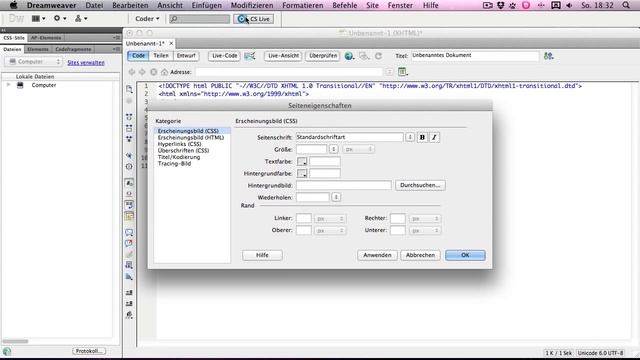Open the Einfügen menu
Image resolution: width=640 pixels, height=360 pixels.
click(207, 5)
